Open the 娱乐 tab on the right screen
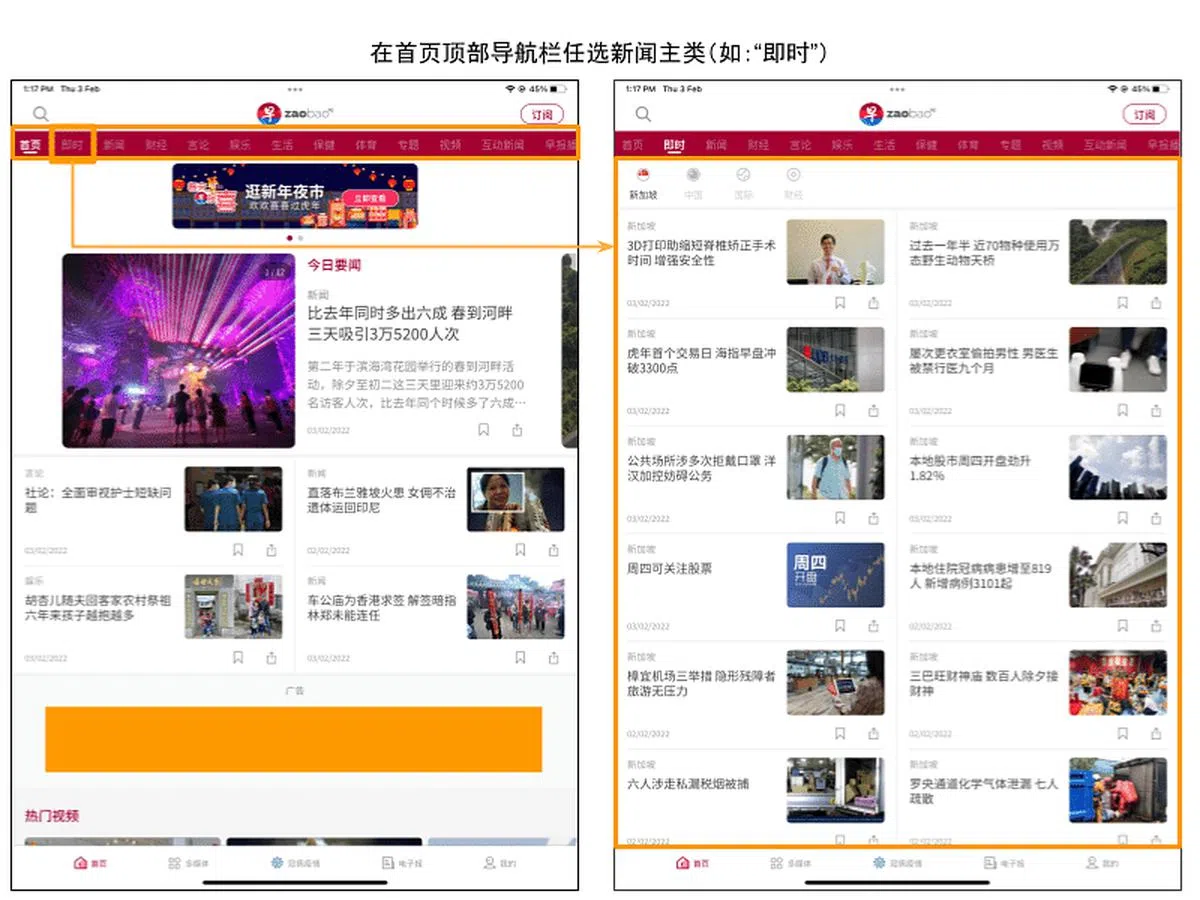Image resolution: width=1200 pixels, height=900 pixels. [842, 145]
